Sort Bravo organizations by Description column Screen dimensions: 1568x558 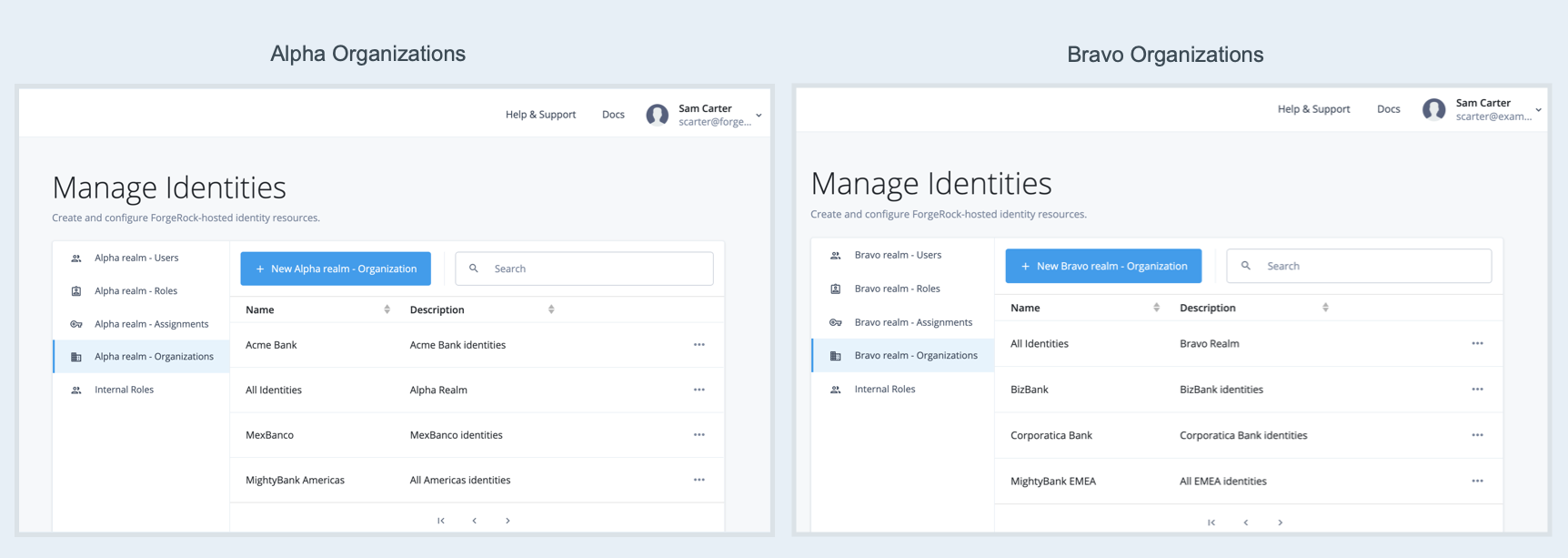(x=1325, y=308)
